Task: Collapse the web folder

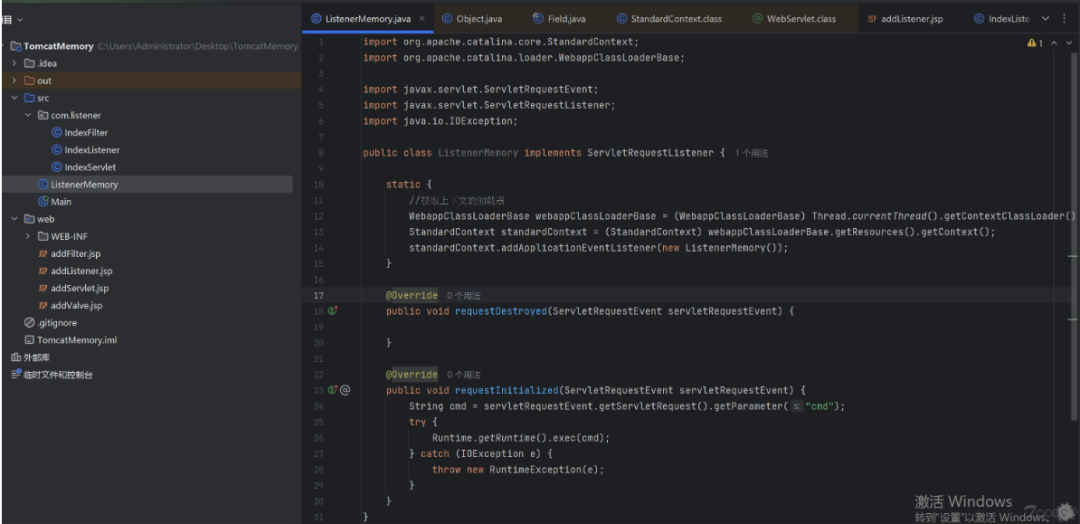Action: point(14,219)
